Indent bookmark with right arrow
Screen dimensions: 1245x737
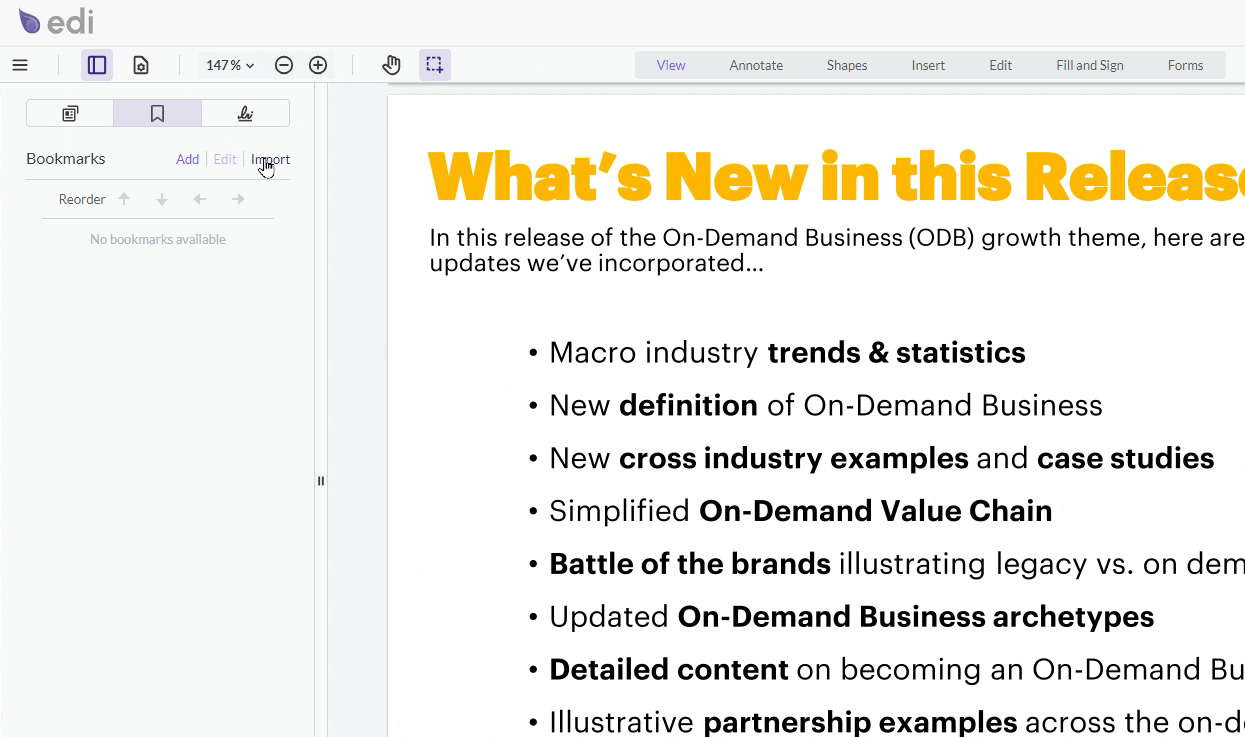pyautogui.click(x=238, y=199)
